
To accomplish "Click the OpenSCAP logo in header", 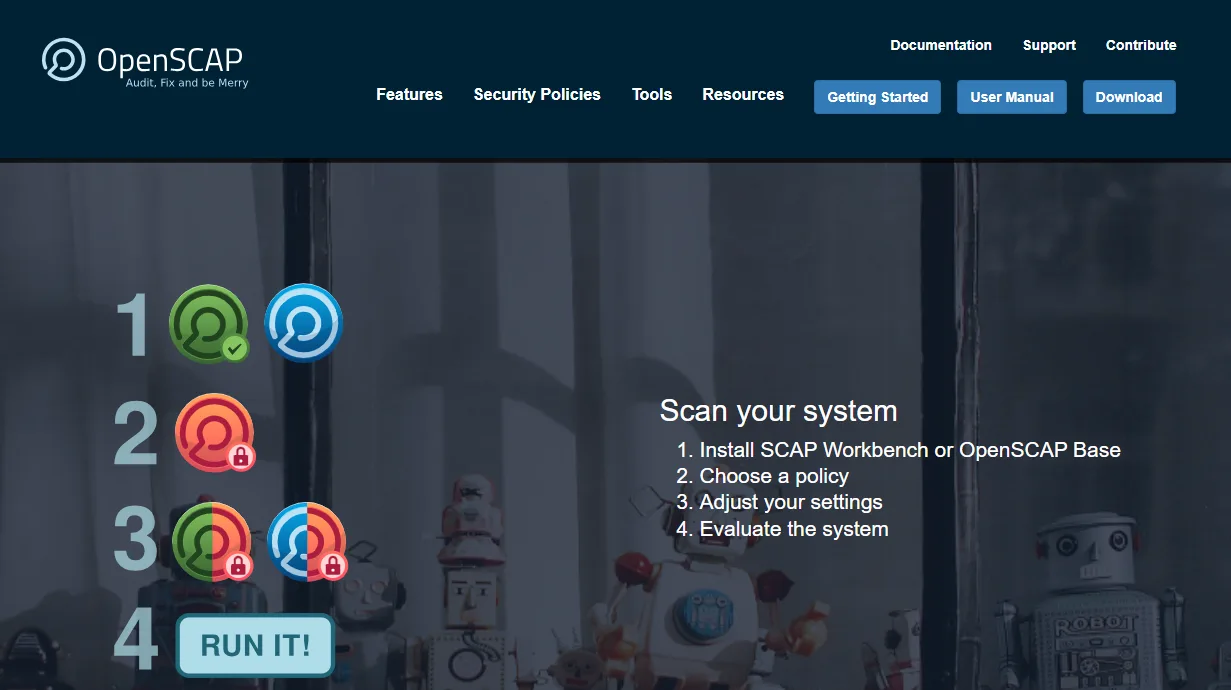I will click(145, 61).
